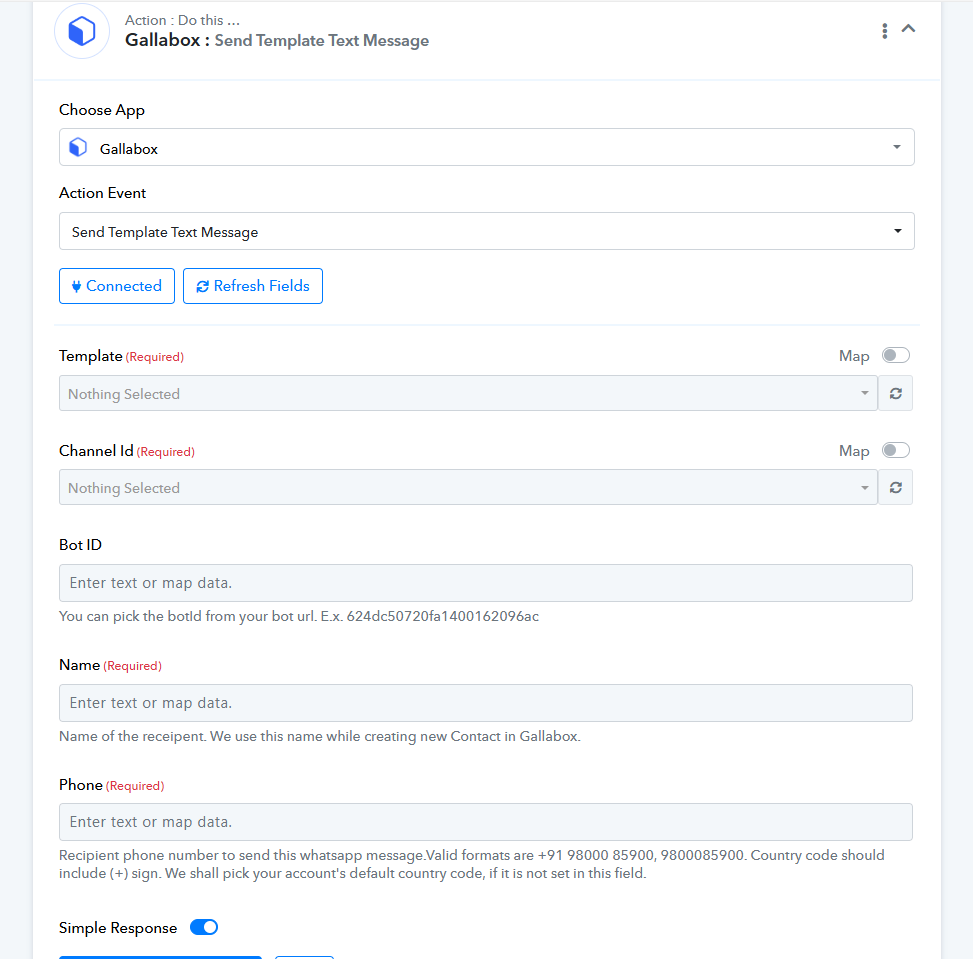973x959 pixels.
Task: Click the Refresh Fields button
Action: pyautogui.click(x=253, y=286)
